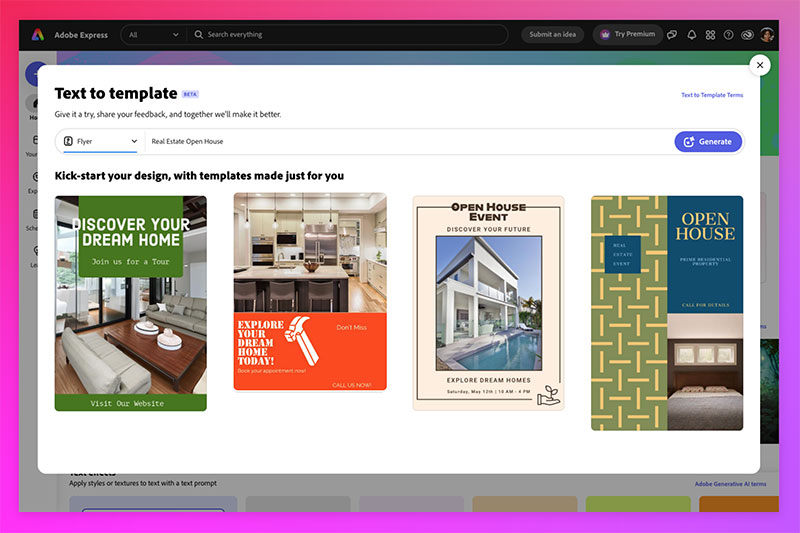Click the Try Premium button
The width and height of the screenshot is (800, 533).
[x=627, y=34]
